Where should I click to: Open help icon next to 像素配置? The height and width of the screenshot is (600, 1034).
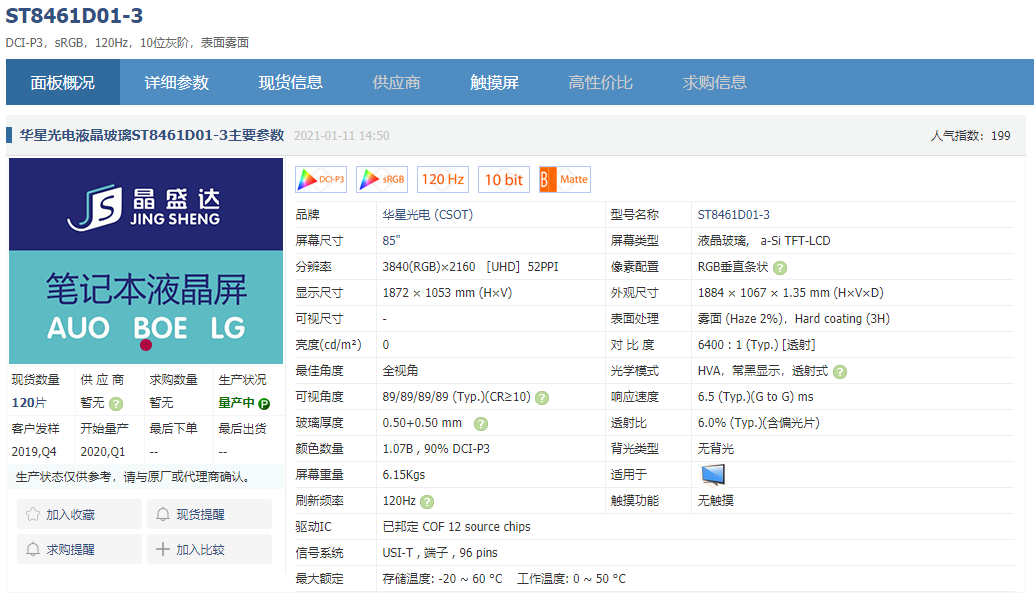pyautogui.click(x=780, y=268)
